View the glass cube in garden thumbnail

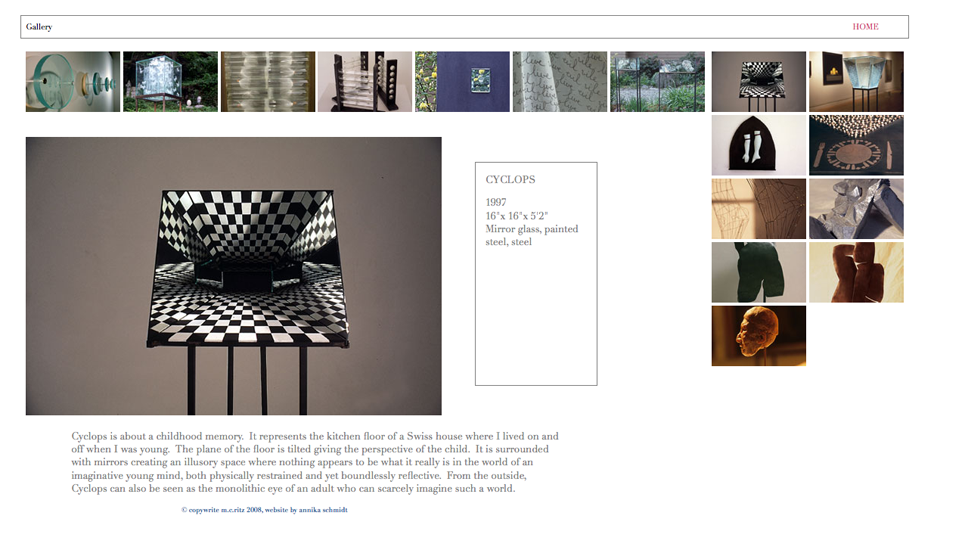click(x=170, y=82)
